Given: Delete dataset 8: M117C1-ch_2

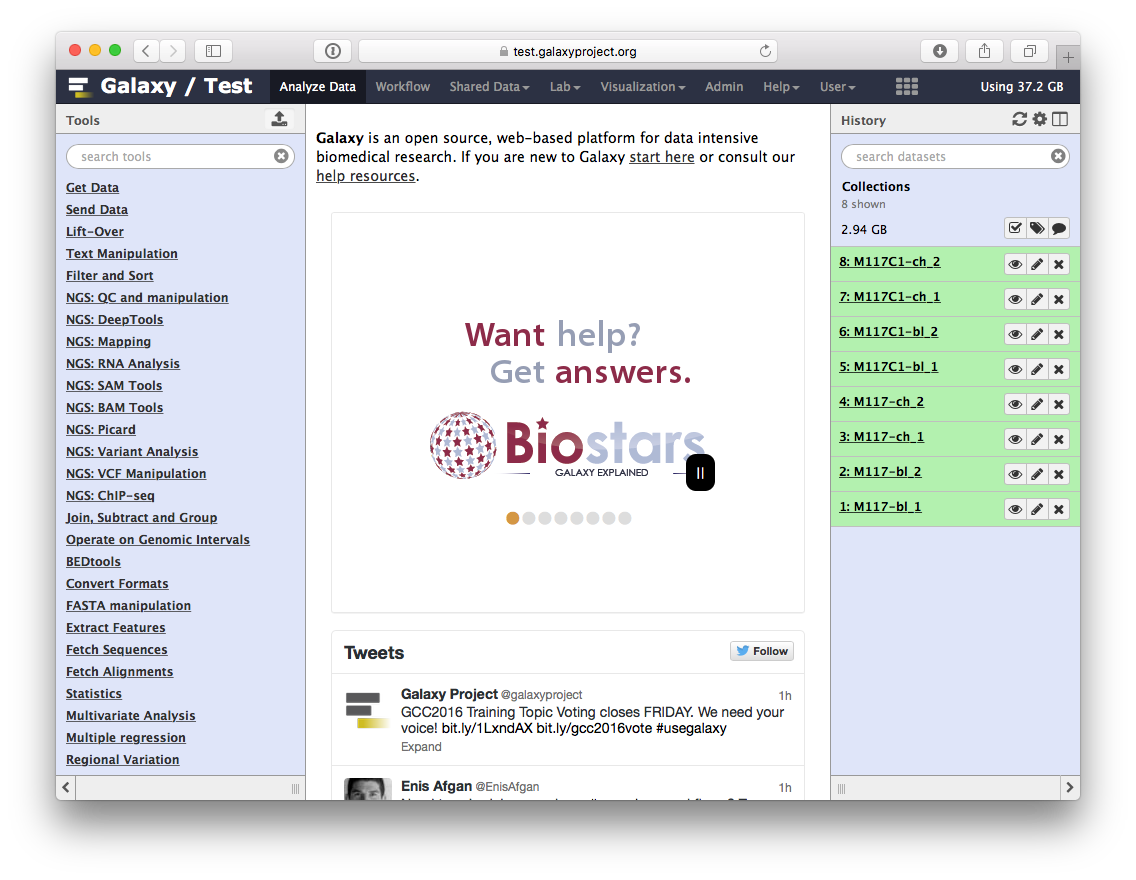Looking at the screenshot, I should pos(1058,264).
